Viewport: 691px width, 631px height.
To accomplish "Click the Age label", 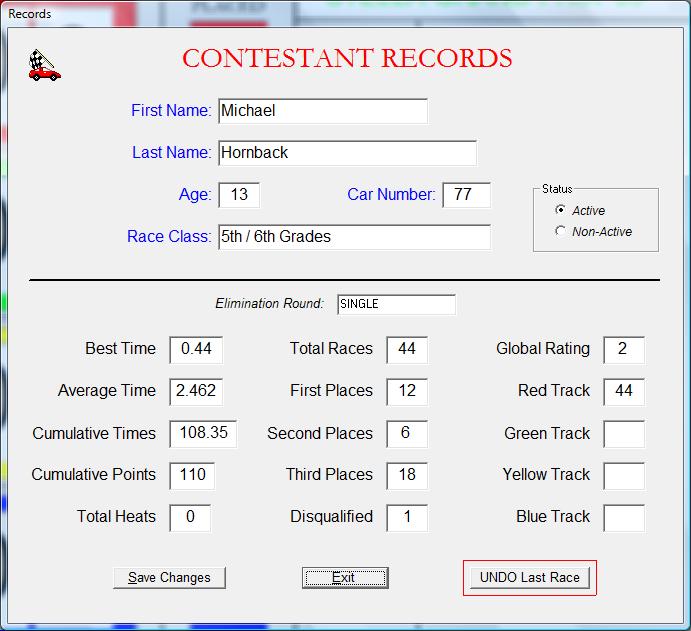I will [x=195, y=194].
